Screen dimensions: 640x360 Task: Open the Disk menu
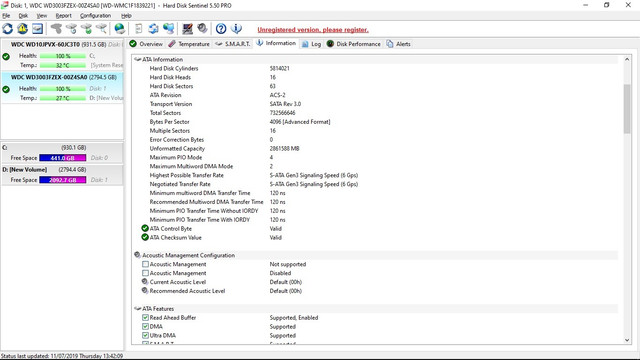click(x=23, y=16)
